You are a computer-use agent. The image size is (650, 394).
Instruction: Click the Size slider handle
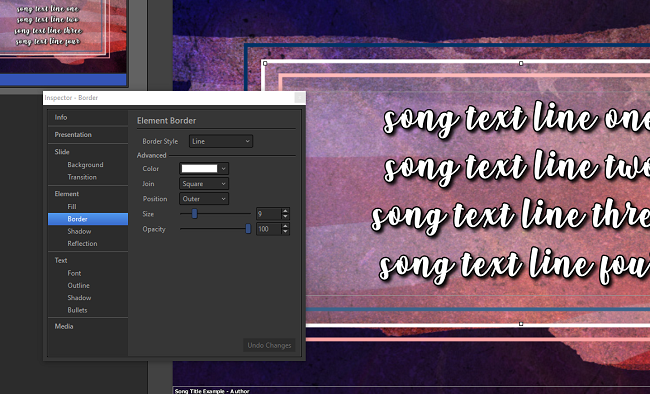[194, 214]
